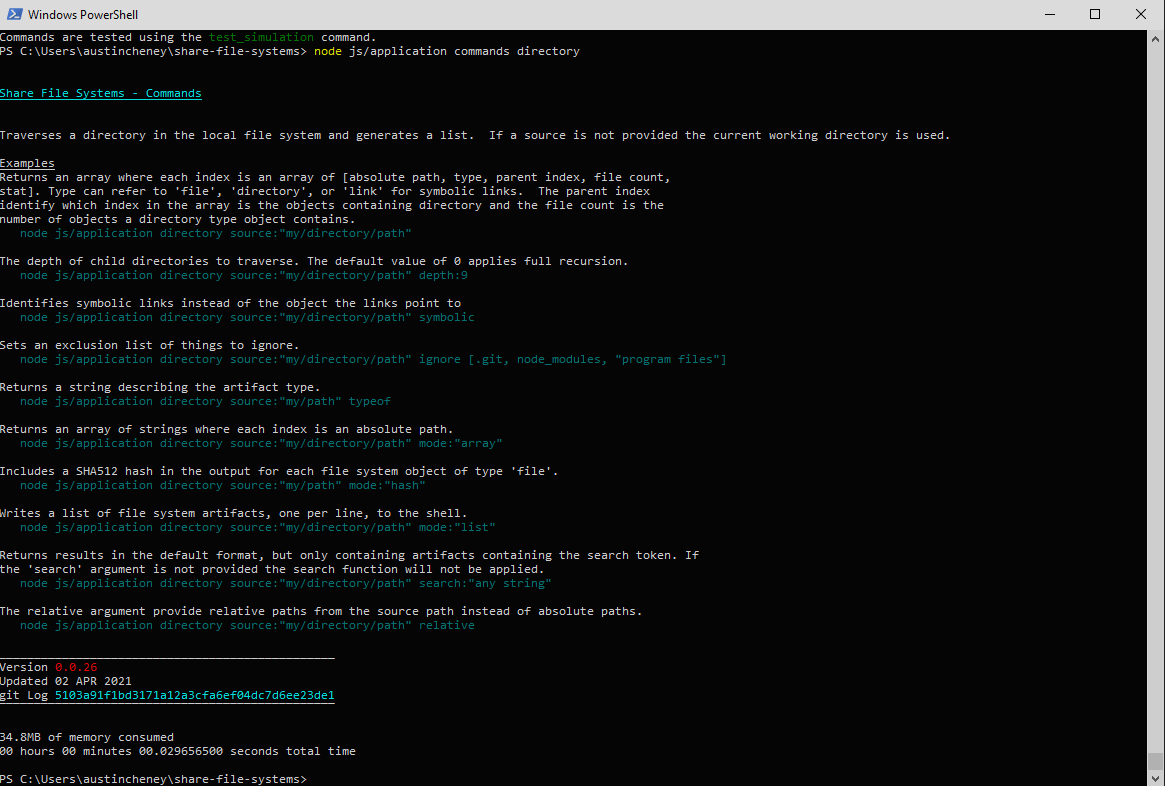Viewport: 1165px width, 786px height.
Task: Click the example with mode:"list"
Action: click(258, 527)
